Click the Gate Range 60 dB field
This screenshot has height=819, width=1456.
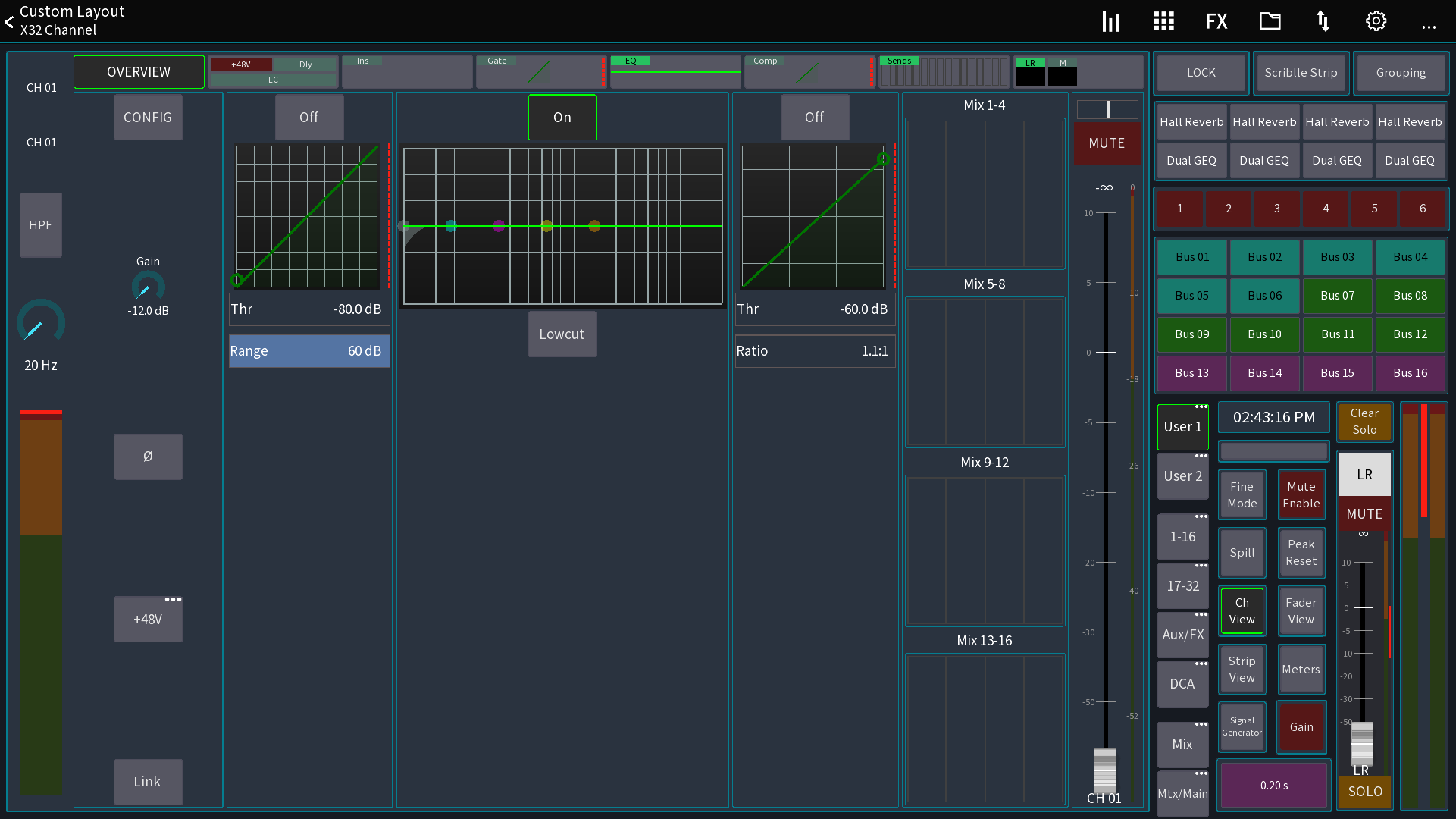click(309, 351)
